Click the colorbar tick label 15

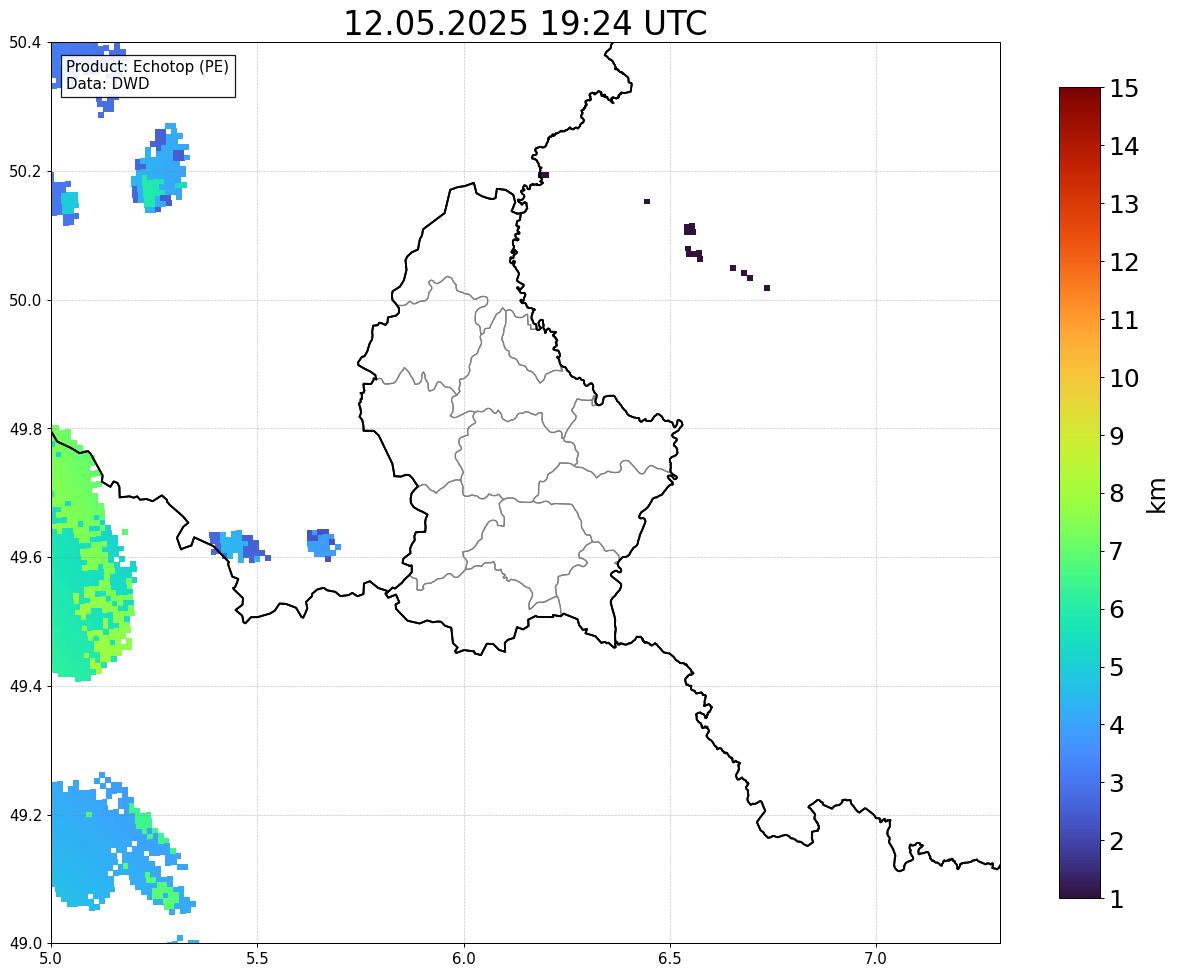coord(1124,89)
